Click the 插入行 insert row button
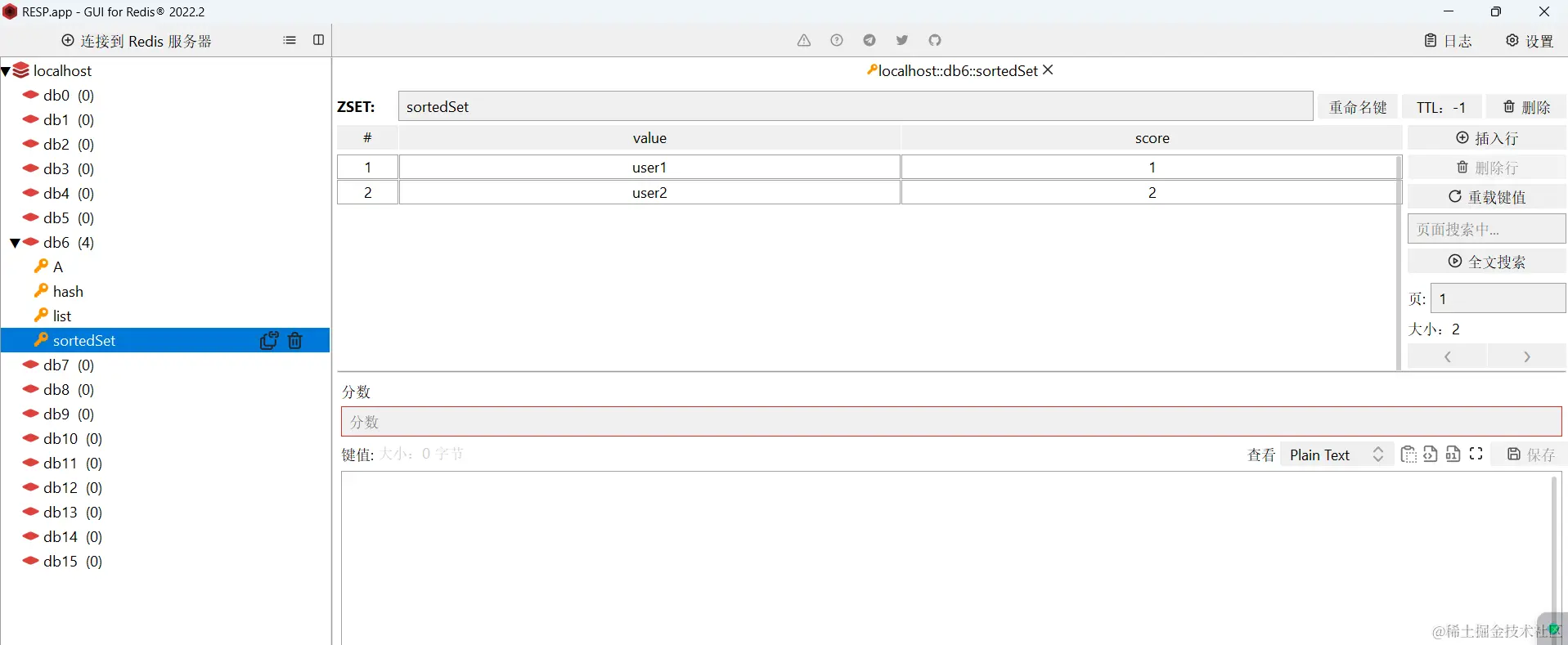This screenshot has height=645, width=1568. click(1487, 138)
